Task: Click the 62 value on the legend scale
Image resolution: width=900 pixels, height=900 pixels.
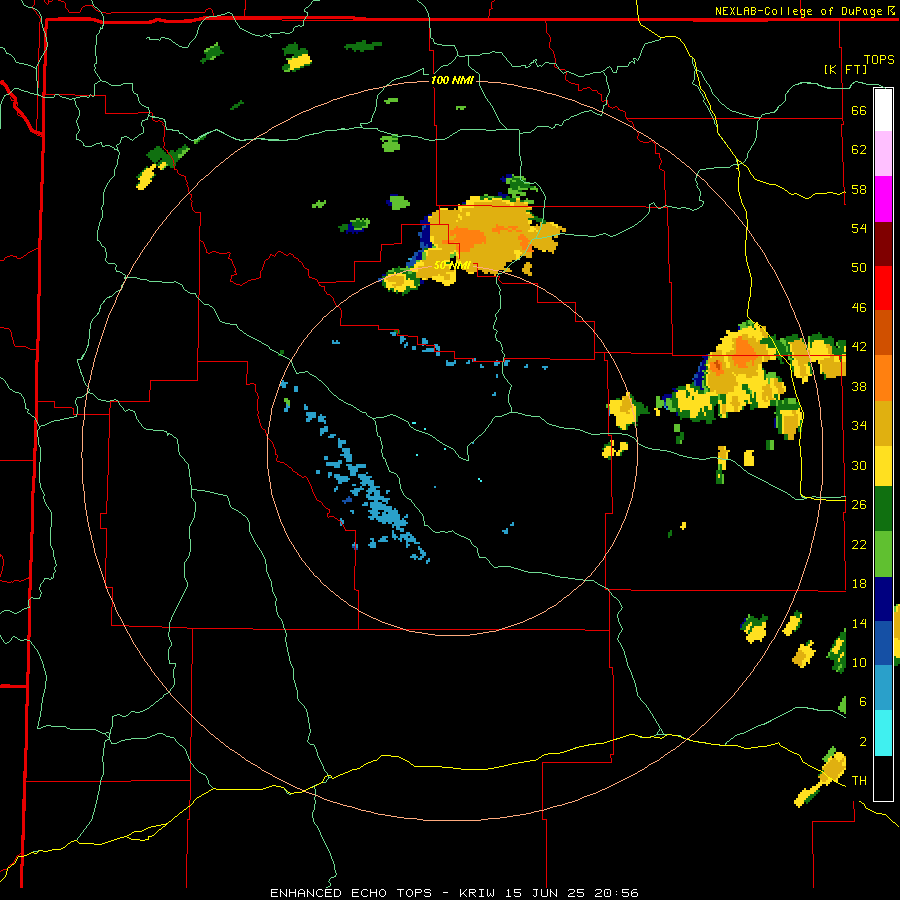Action: [859, 150]
